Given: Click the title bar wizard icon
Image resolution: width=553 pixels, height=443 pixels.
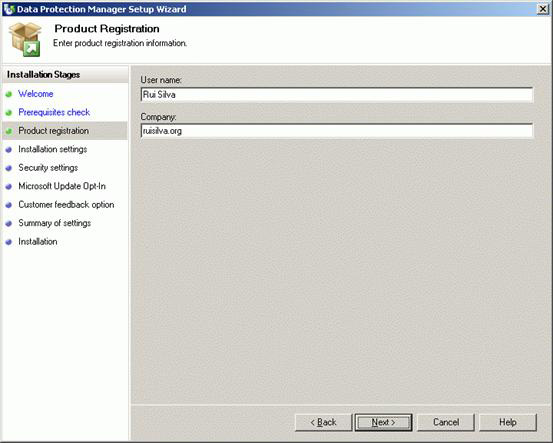Looking at the screenshot, I should (x=9, y=9).
